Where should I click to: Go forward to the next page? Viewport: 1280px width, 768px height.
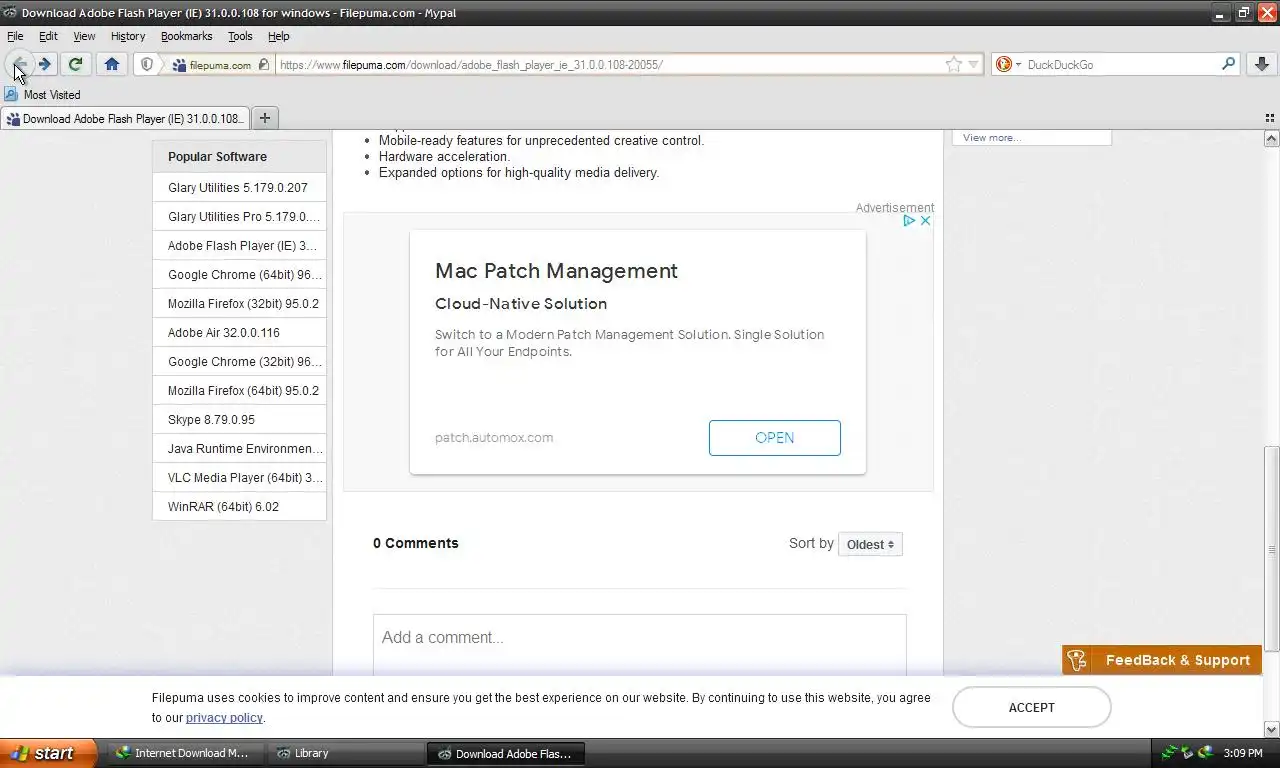coord(45,64)
